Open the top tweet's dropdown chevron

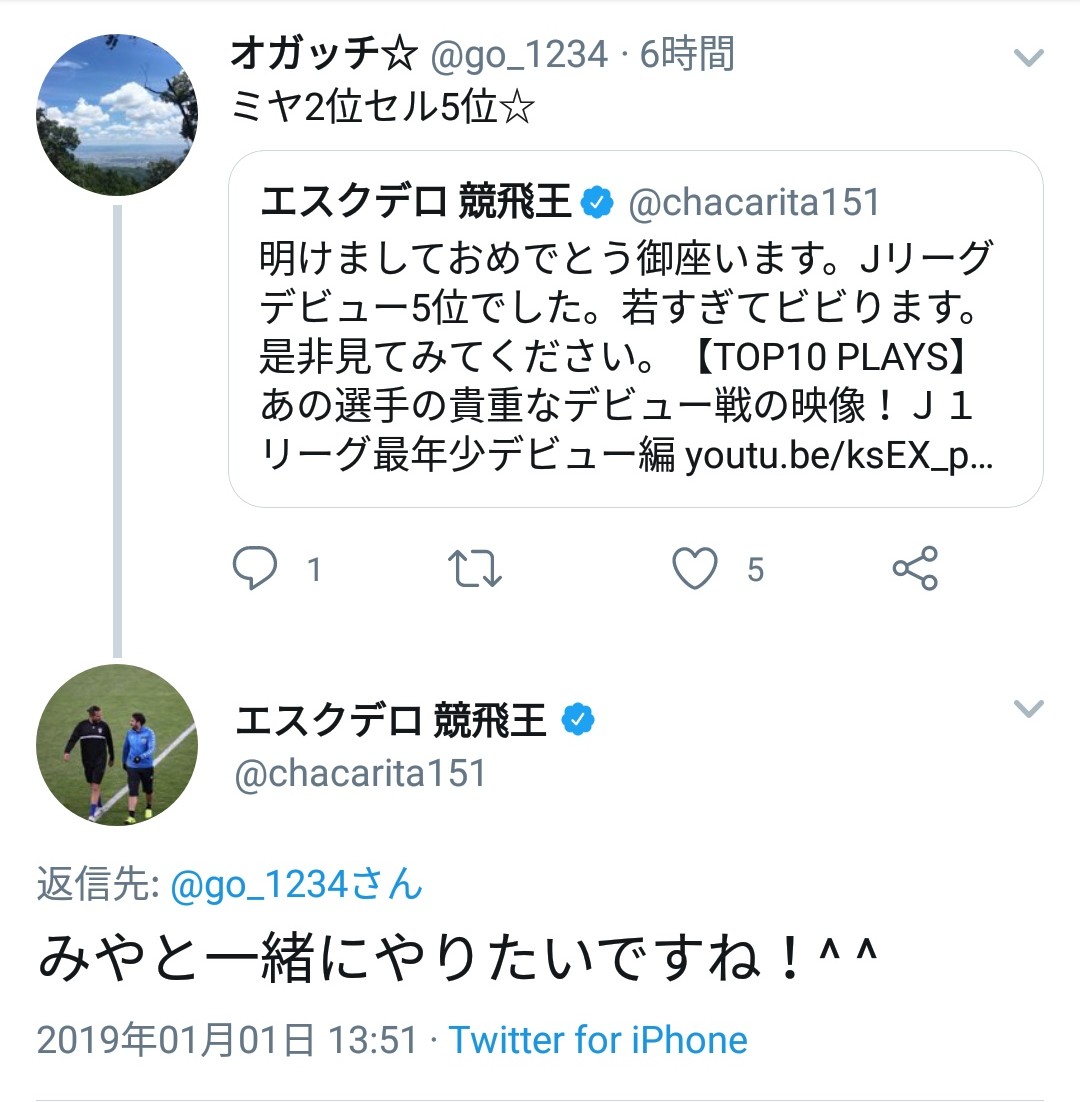coord(1028,58)
